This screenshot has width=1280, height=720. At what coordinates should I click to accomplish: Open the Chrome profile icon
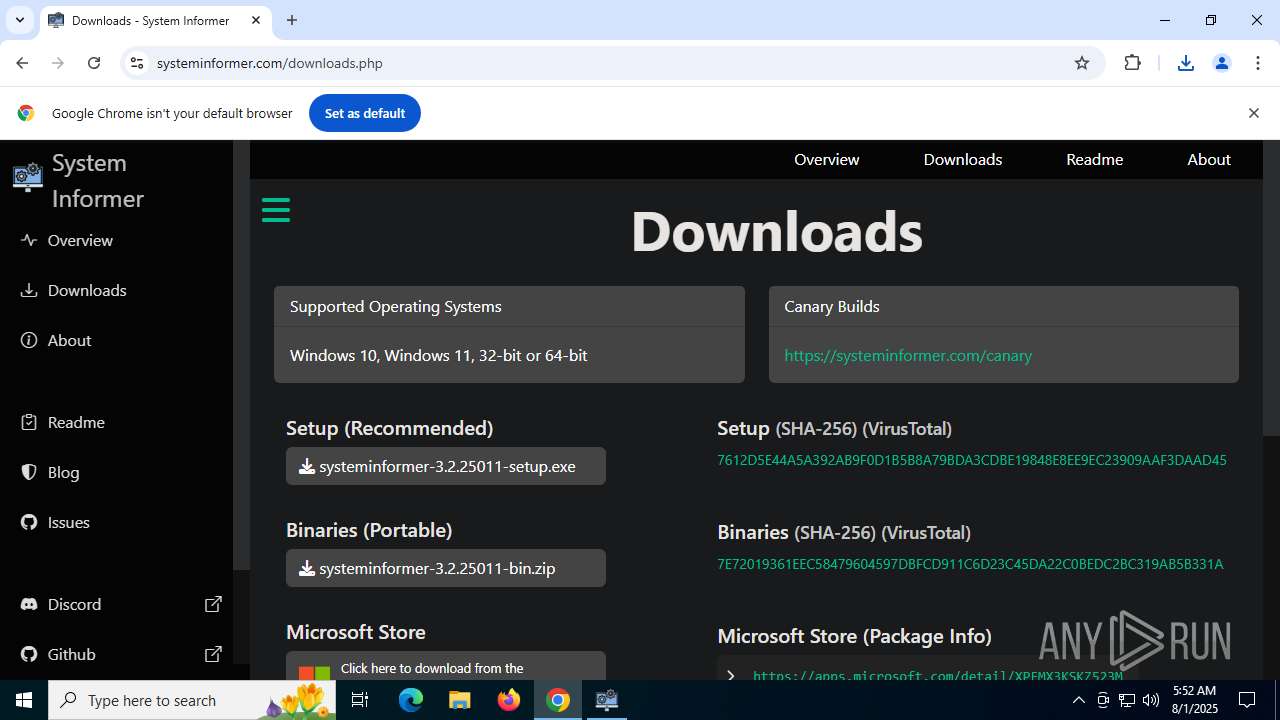click(1222, 63)
